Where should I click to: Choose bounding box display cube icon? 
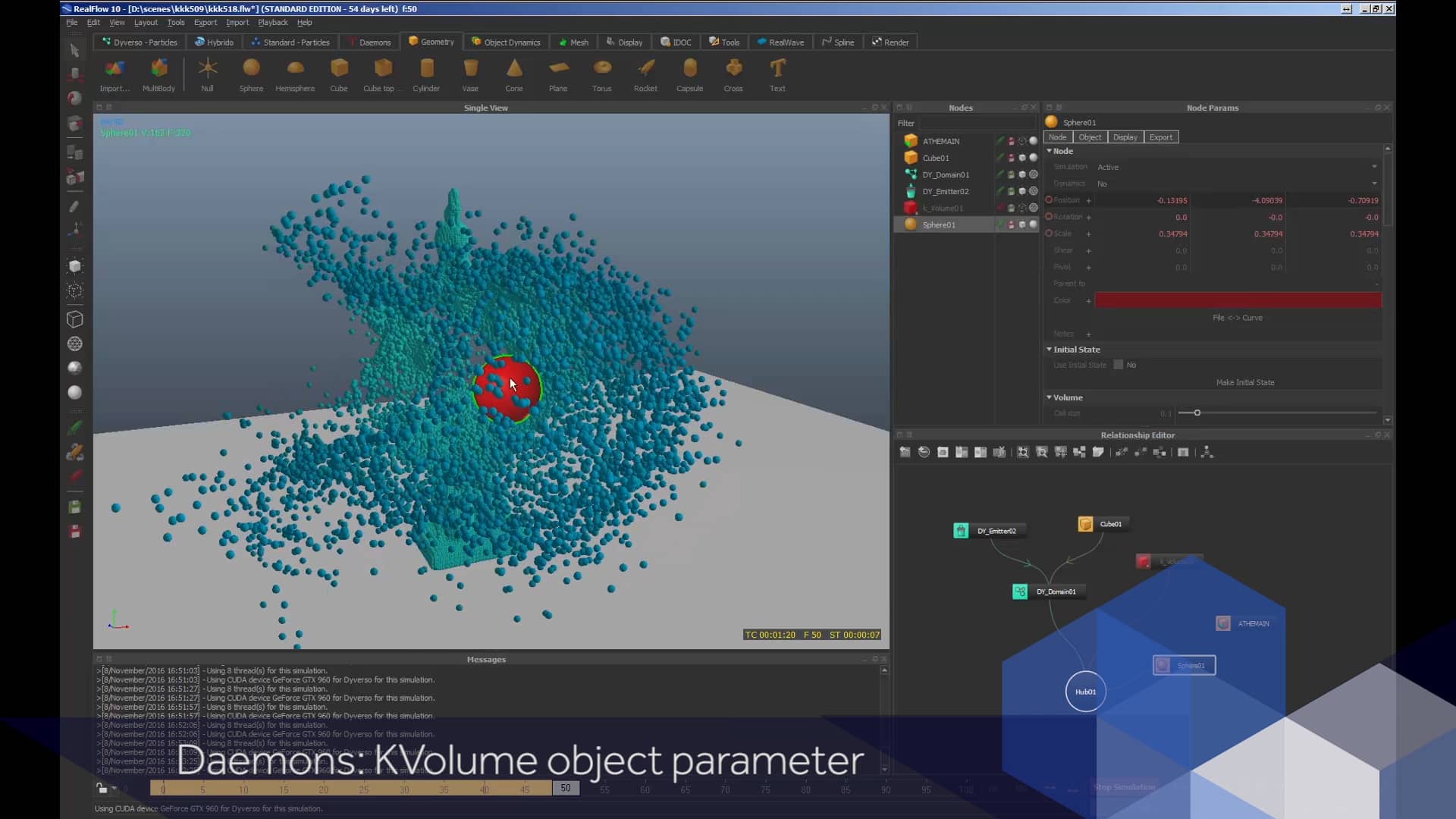click(x=74, y=319)
